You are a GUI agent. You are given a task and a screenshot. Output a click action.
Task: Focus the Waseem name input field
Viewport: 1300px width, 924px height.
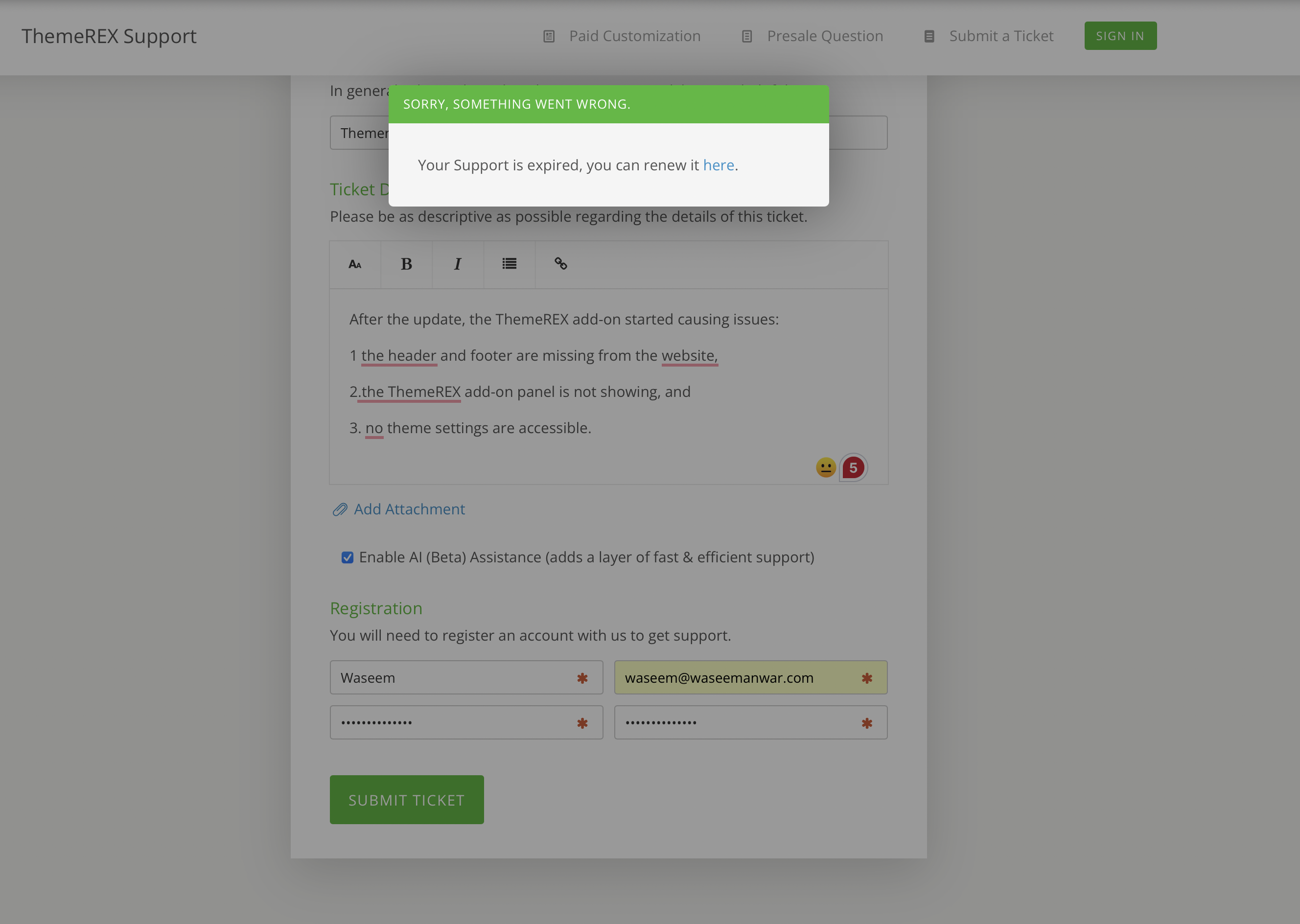click(466, 677)
